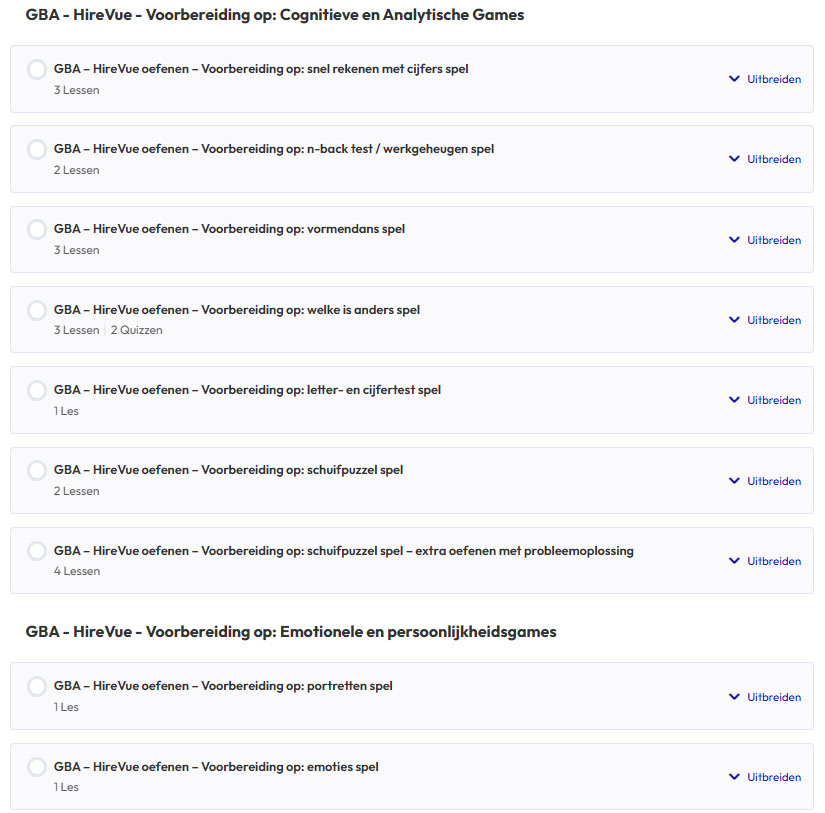The height and width of the screenshot is (813, 825).
Task: Click the completion circle for letter- en cijfertest
Action: tap(37, 390)
